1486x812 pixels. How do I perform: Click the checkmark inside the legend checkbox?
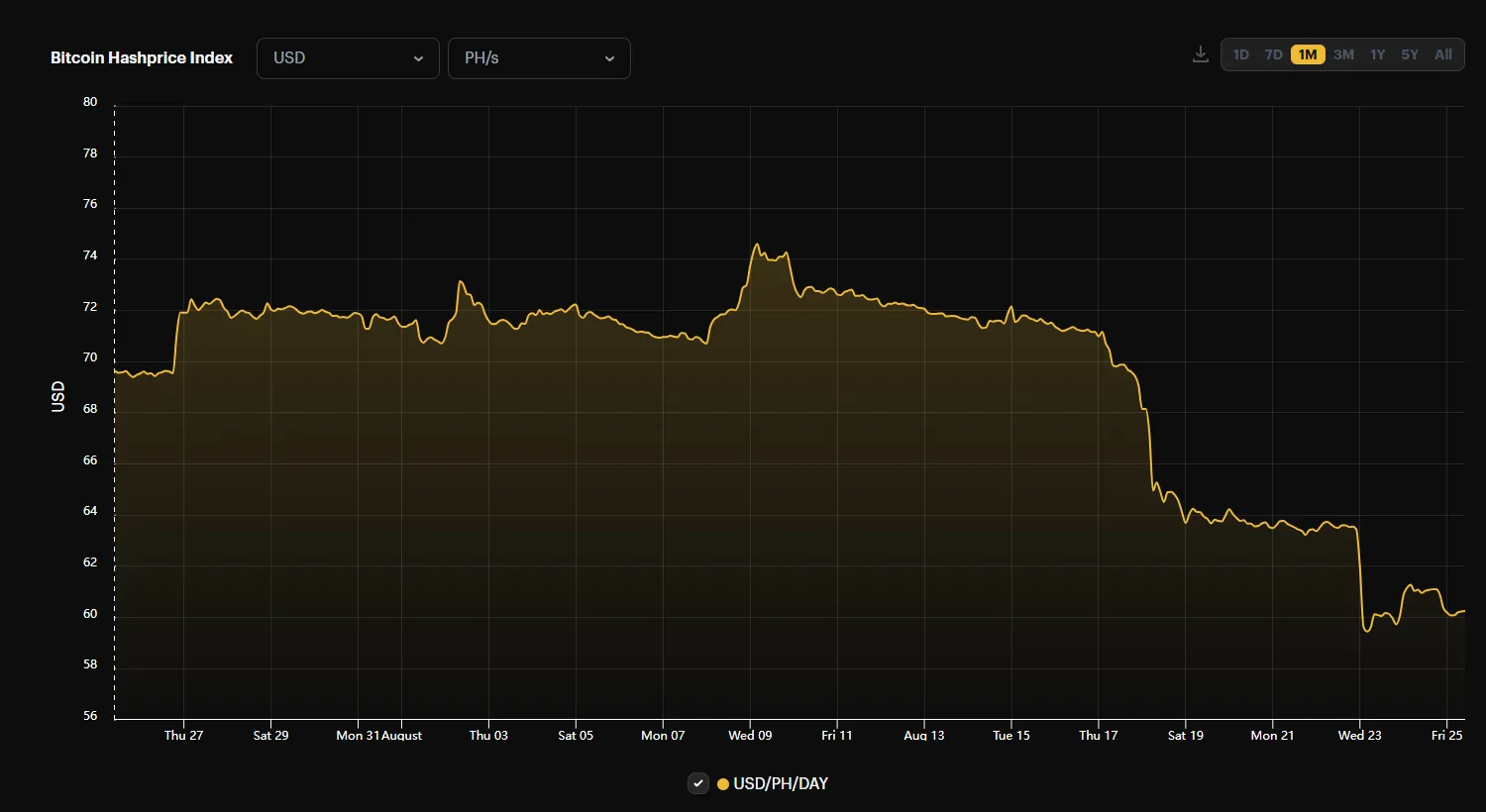click(697, 782)
